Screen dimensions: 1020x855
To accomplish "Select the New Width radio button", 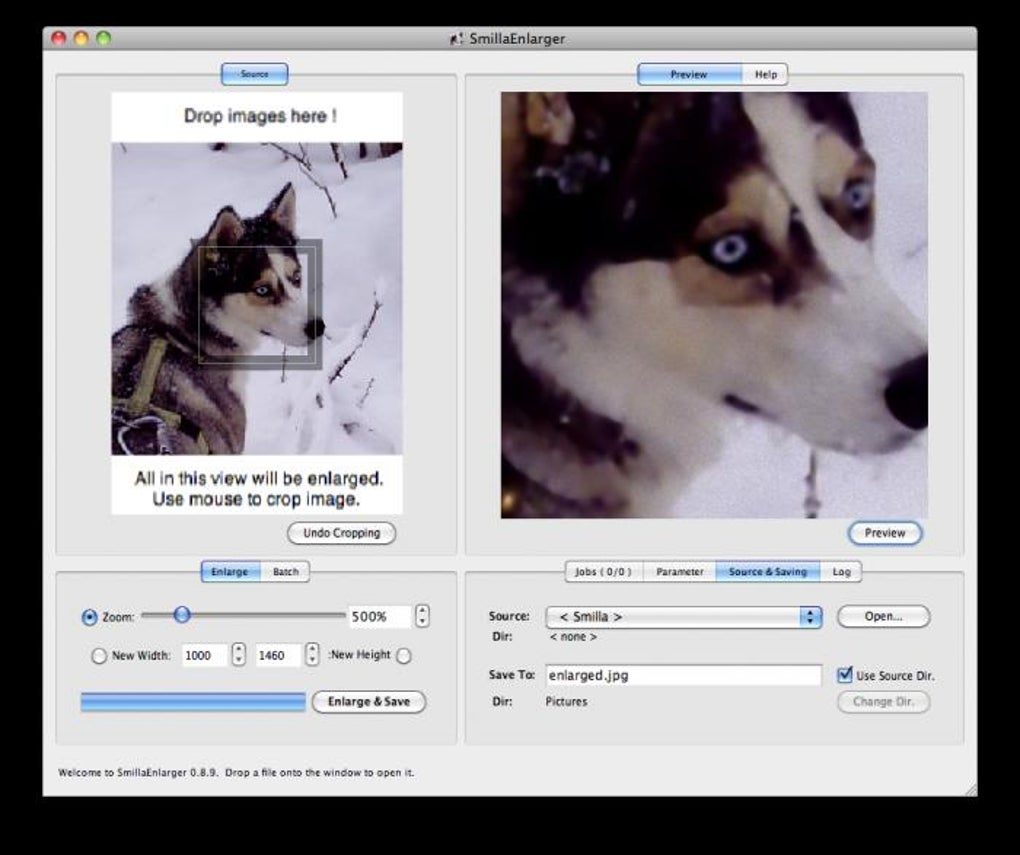I will (x=98, y=656).
